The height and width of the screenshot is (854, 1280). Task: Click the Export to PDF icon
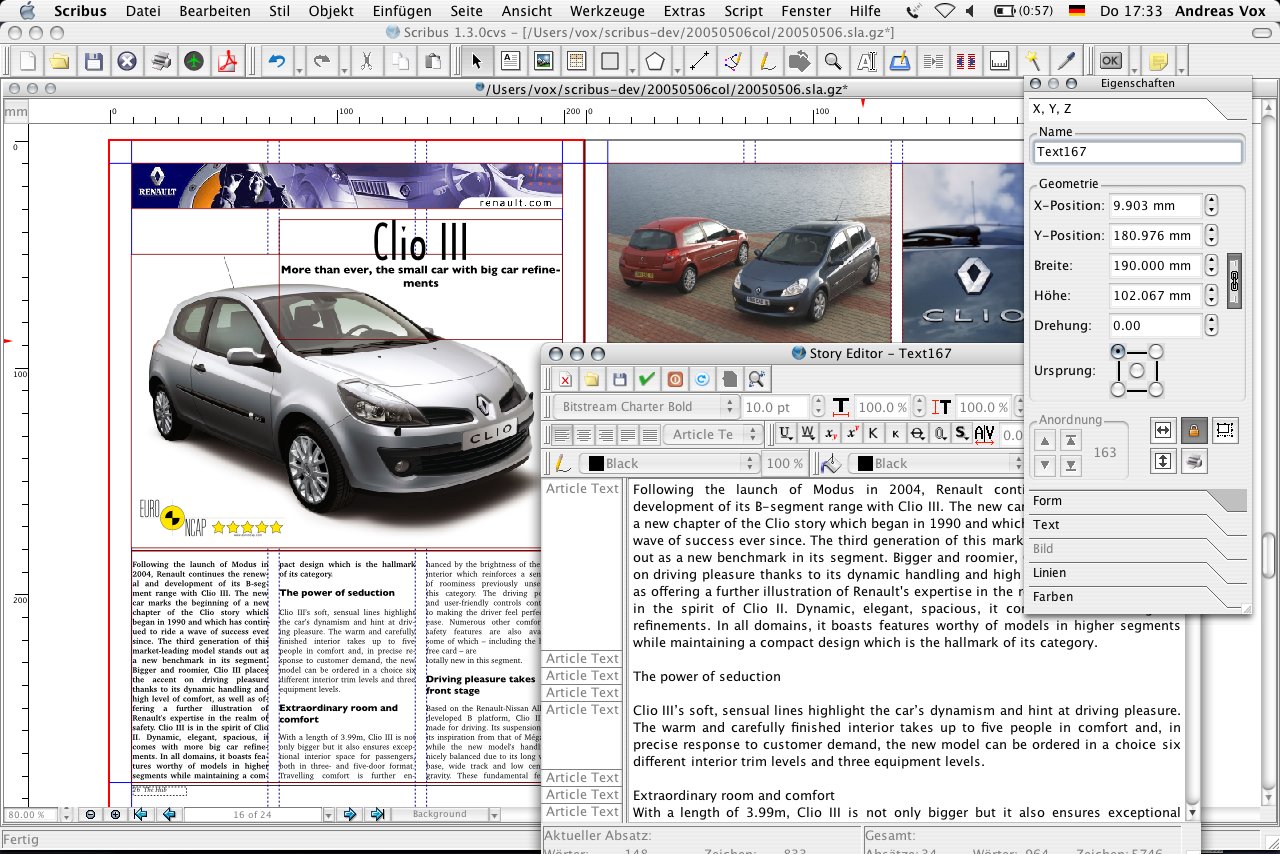[x=227, y=61]
